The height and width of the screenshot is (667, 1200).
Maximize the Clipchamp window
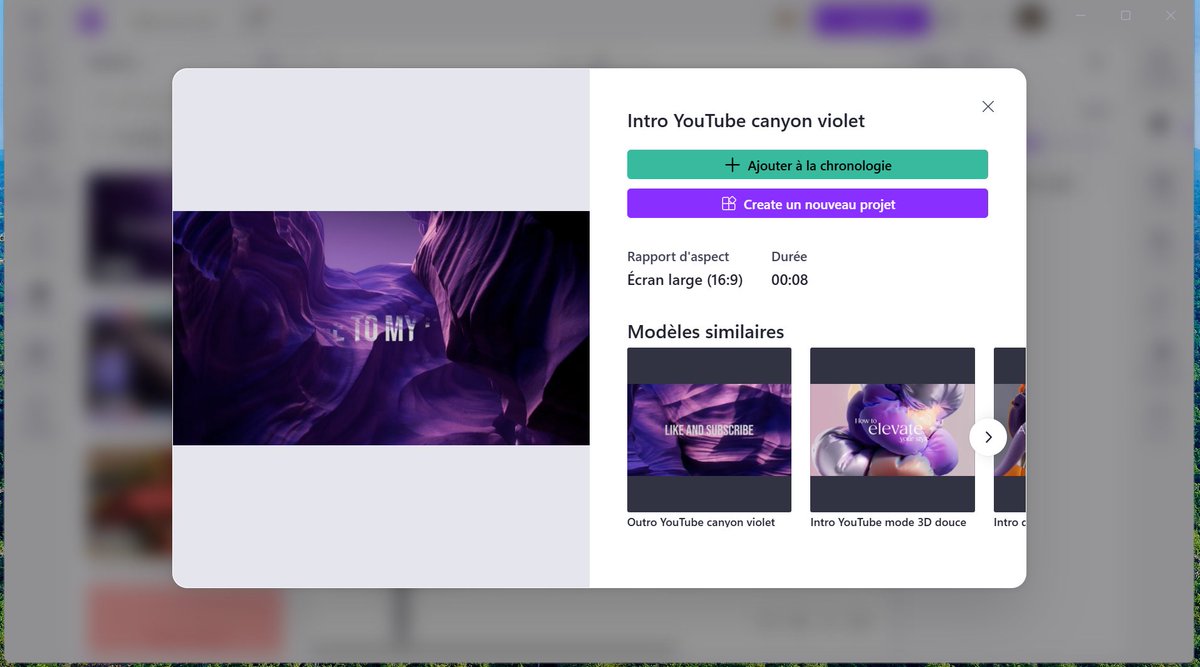pyautogui.click(x=1124, y=16)
